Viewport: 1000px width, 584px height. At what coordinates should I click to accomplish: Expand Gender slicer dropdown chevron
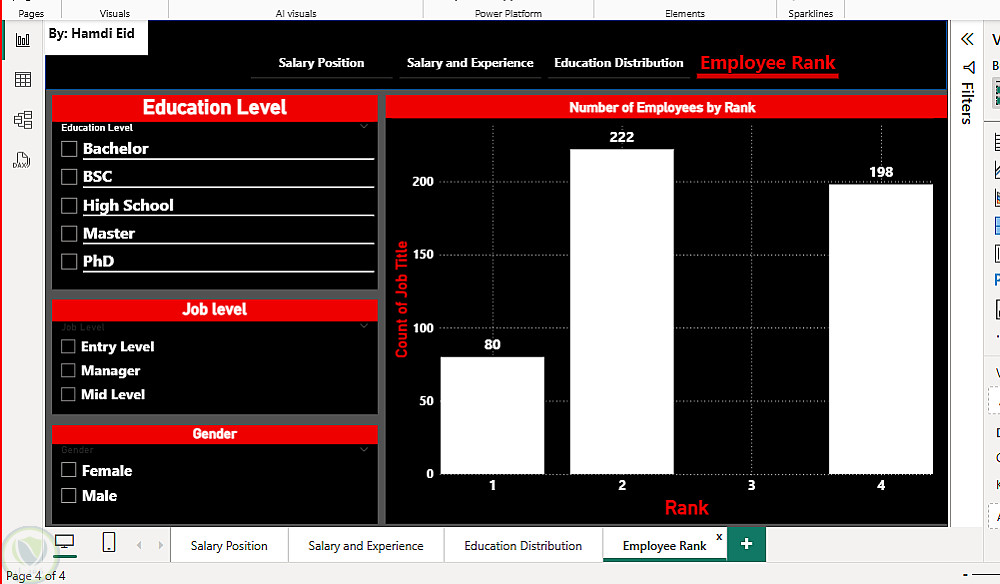[364, 449]
